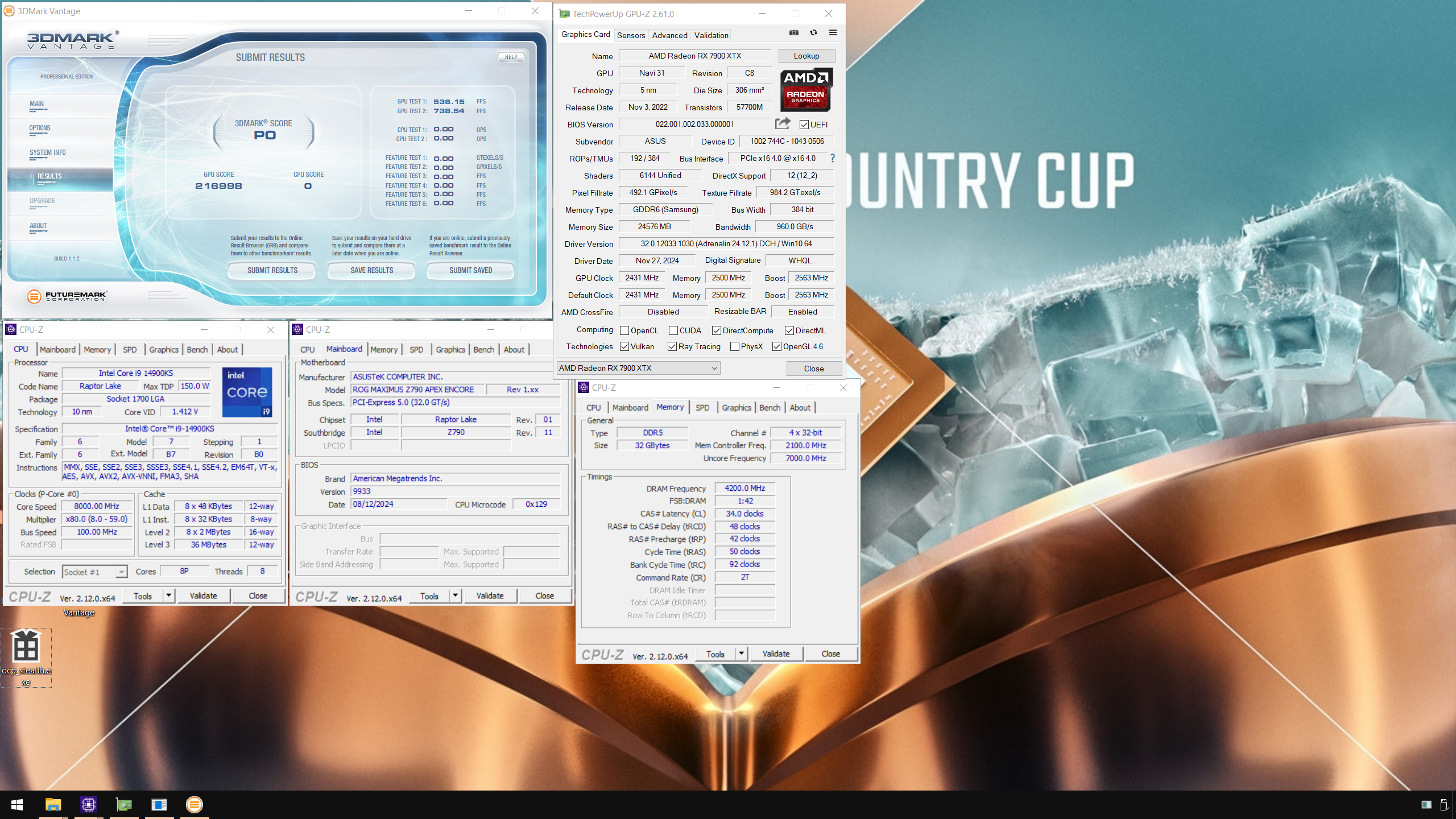Click the Futuremark Corporation logo
Image resolution: width=1456 pixels, height=819 pixels.
[67, 296]
